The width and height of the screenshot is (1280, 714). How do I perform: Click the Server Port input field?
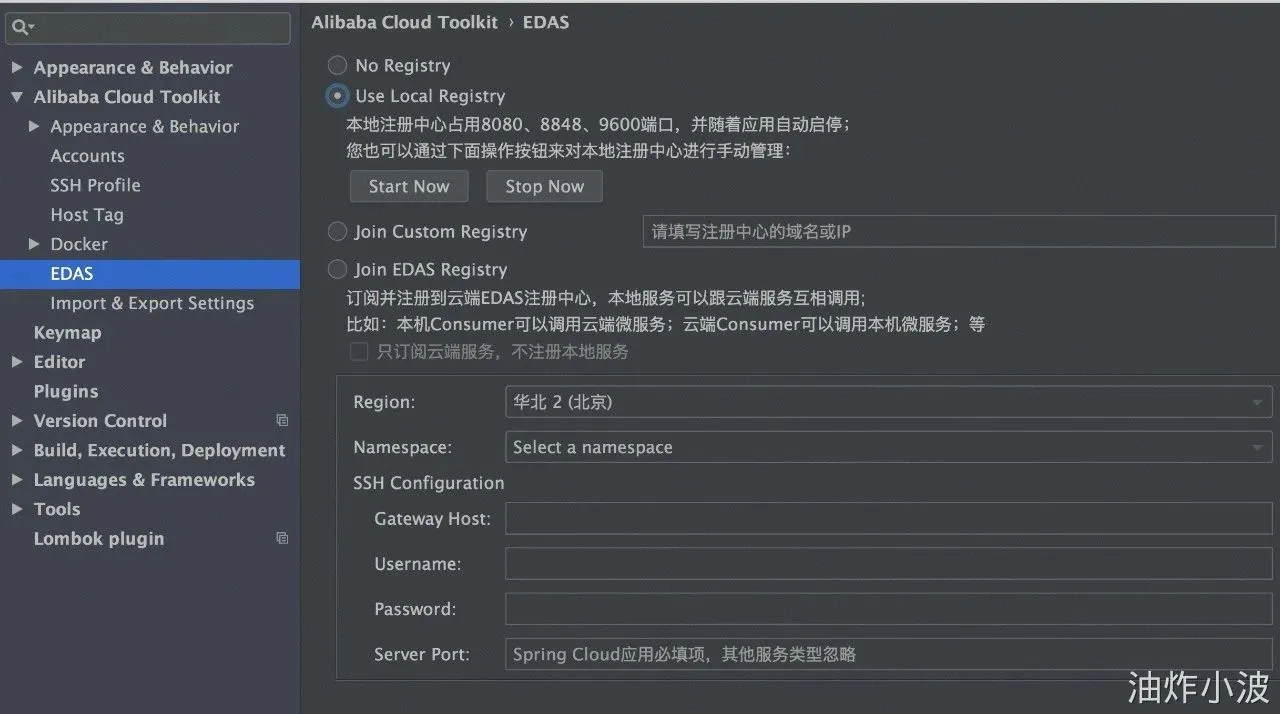pyautogui.click(x=888, y=655)
